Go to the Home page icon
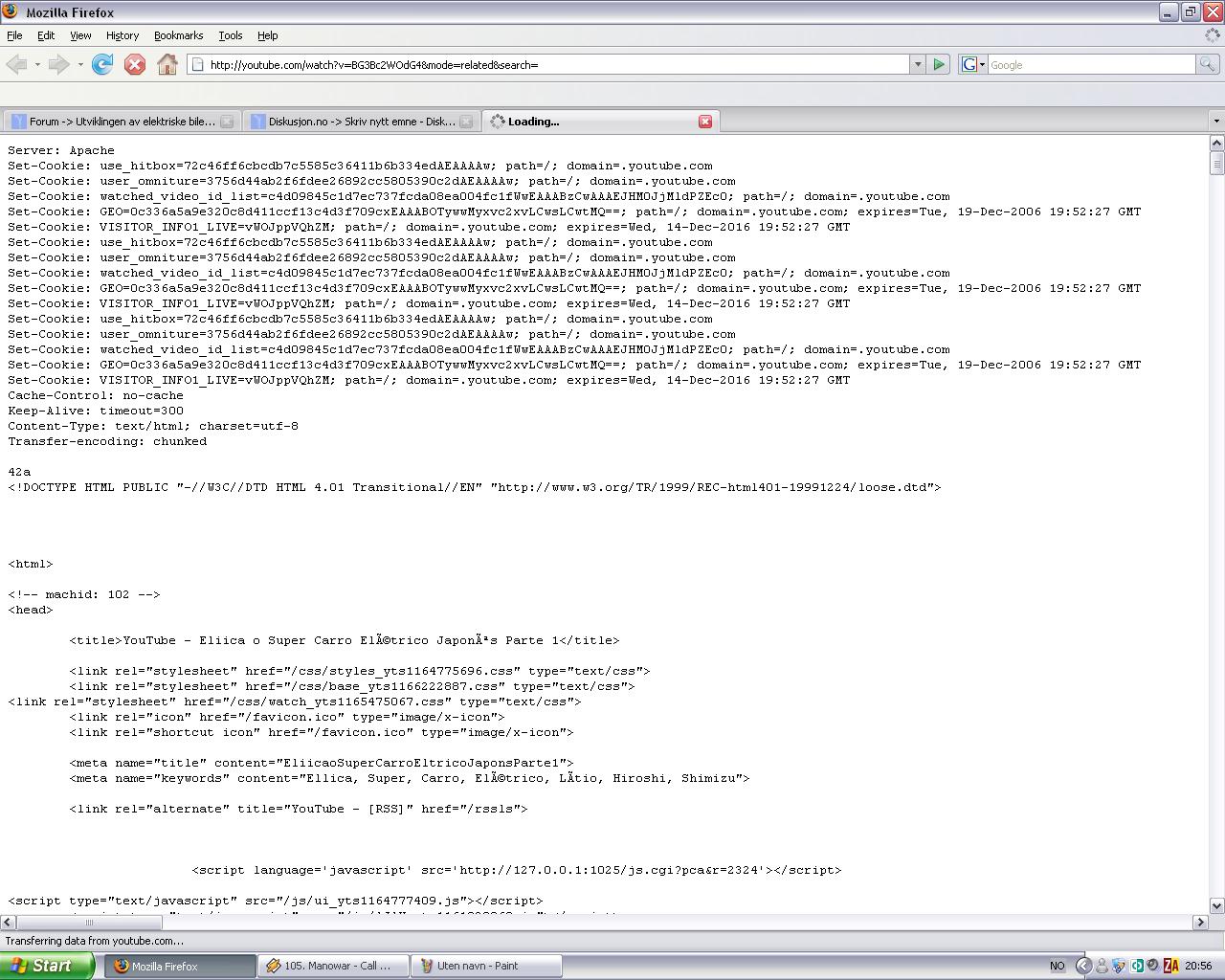Viewport: 1225px width, 980px height. 167,64
